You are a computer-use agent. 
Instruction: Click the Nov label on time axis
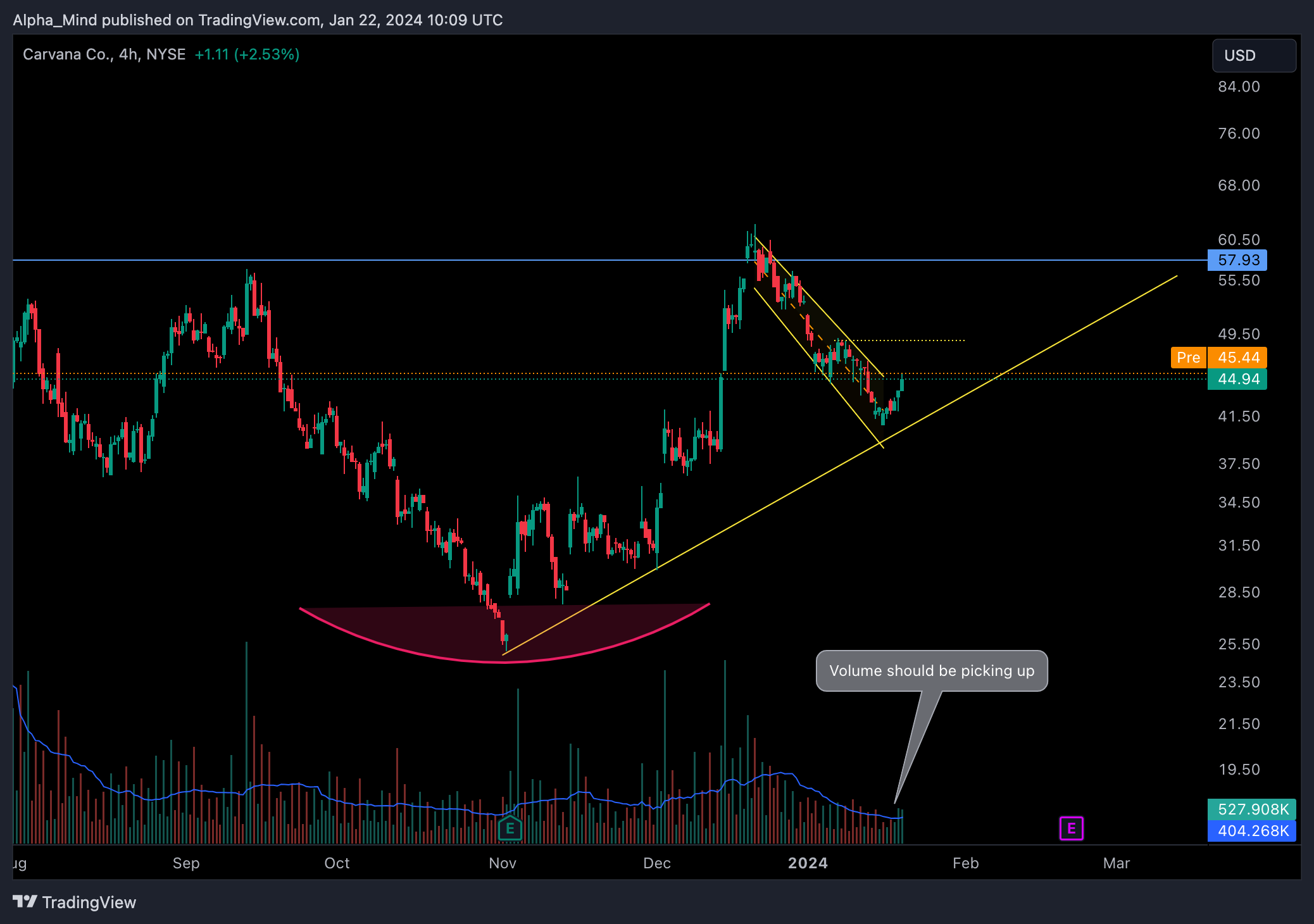503,863
